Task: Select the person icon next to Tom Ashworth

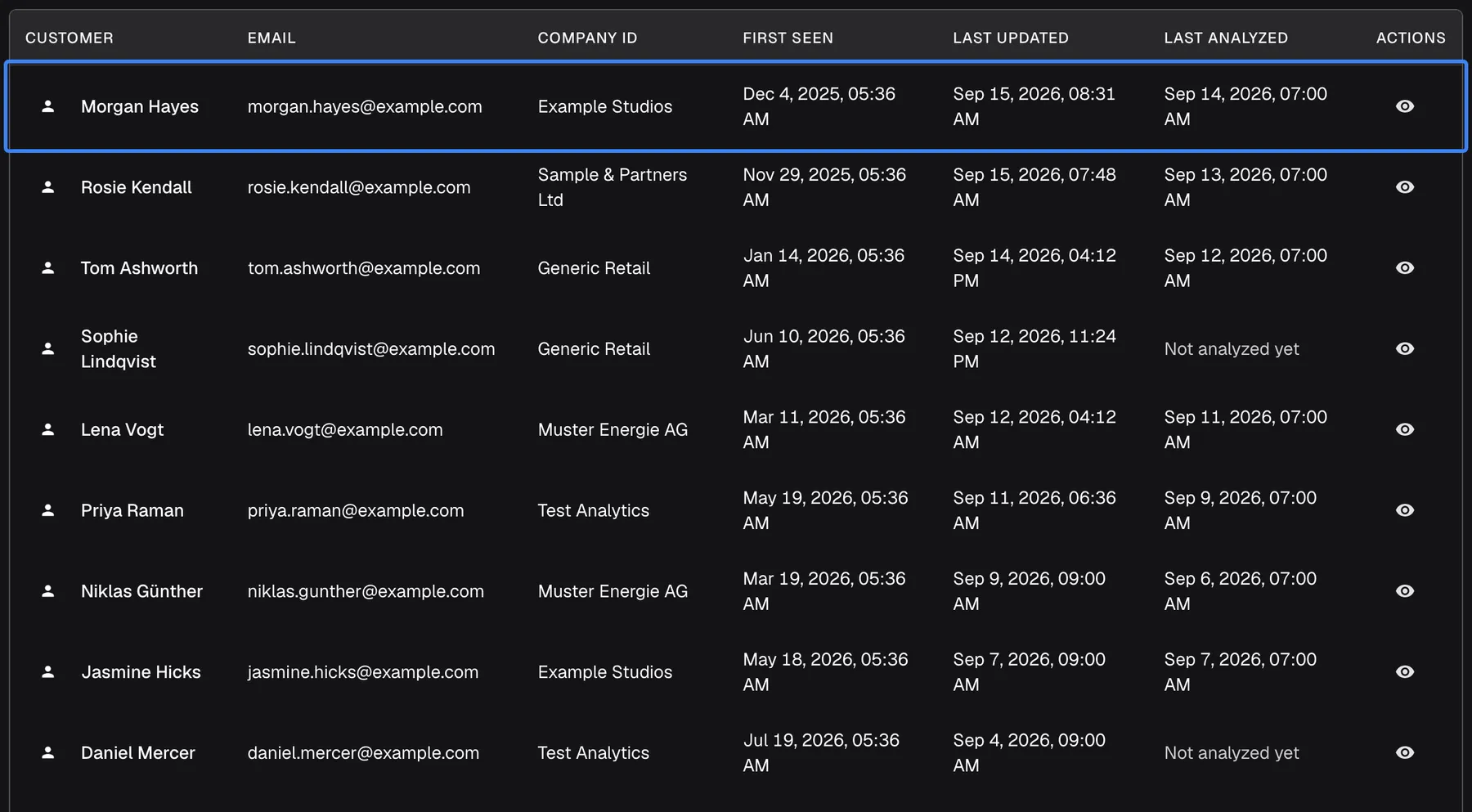Action: tap(48, 268)
